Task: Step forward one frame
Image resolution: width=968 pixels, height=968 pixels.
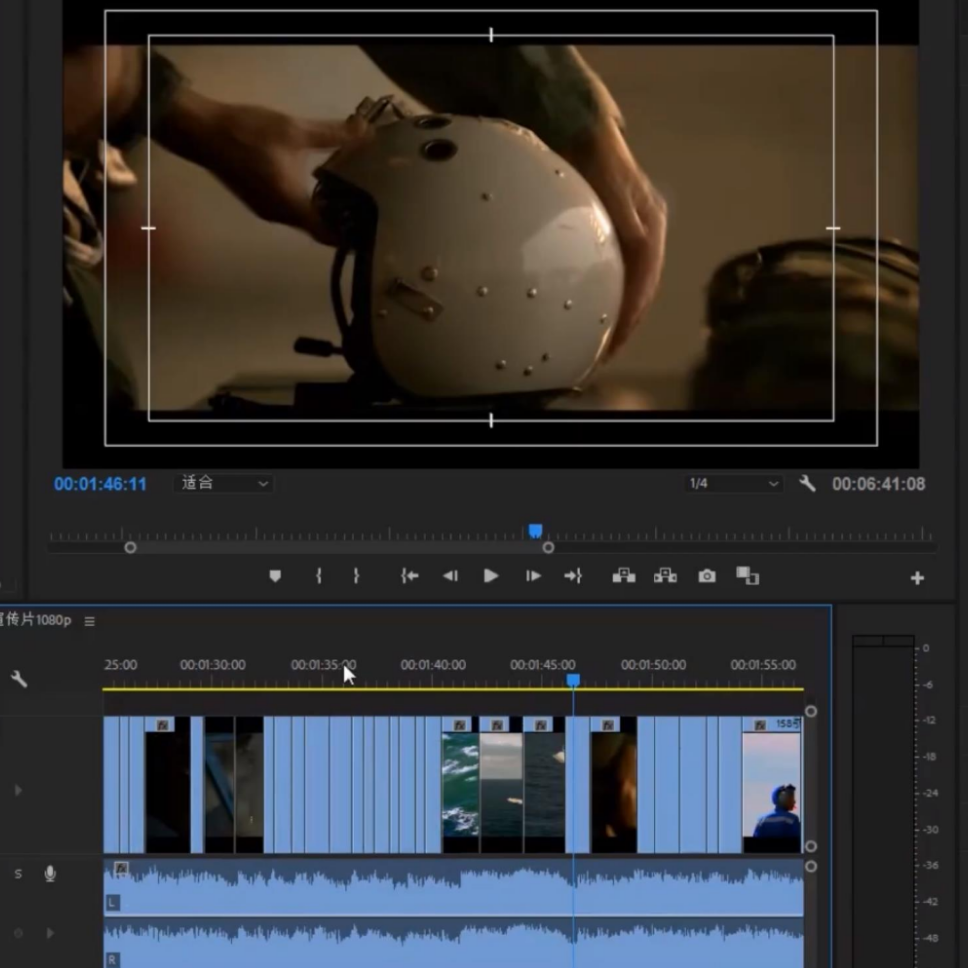Action: tap(533, 576)
